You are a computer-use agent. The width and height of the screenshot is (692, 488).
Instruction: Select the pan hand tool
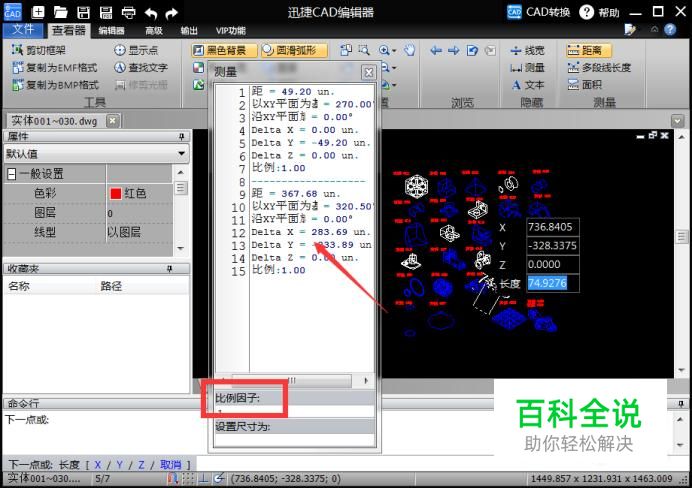point(410,50)
